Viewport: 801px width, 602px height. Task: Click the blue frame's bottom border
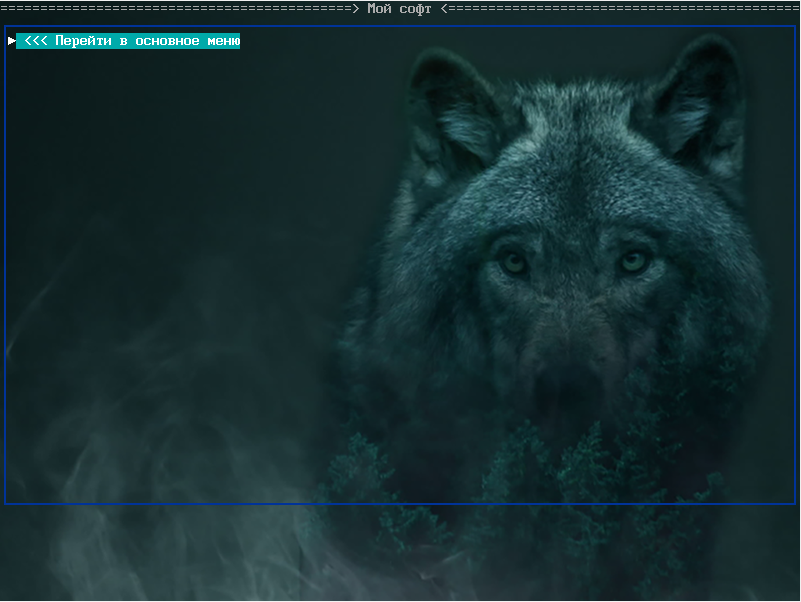pos(400,503)
